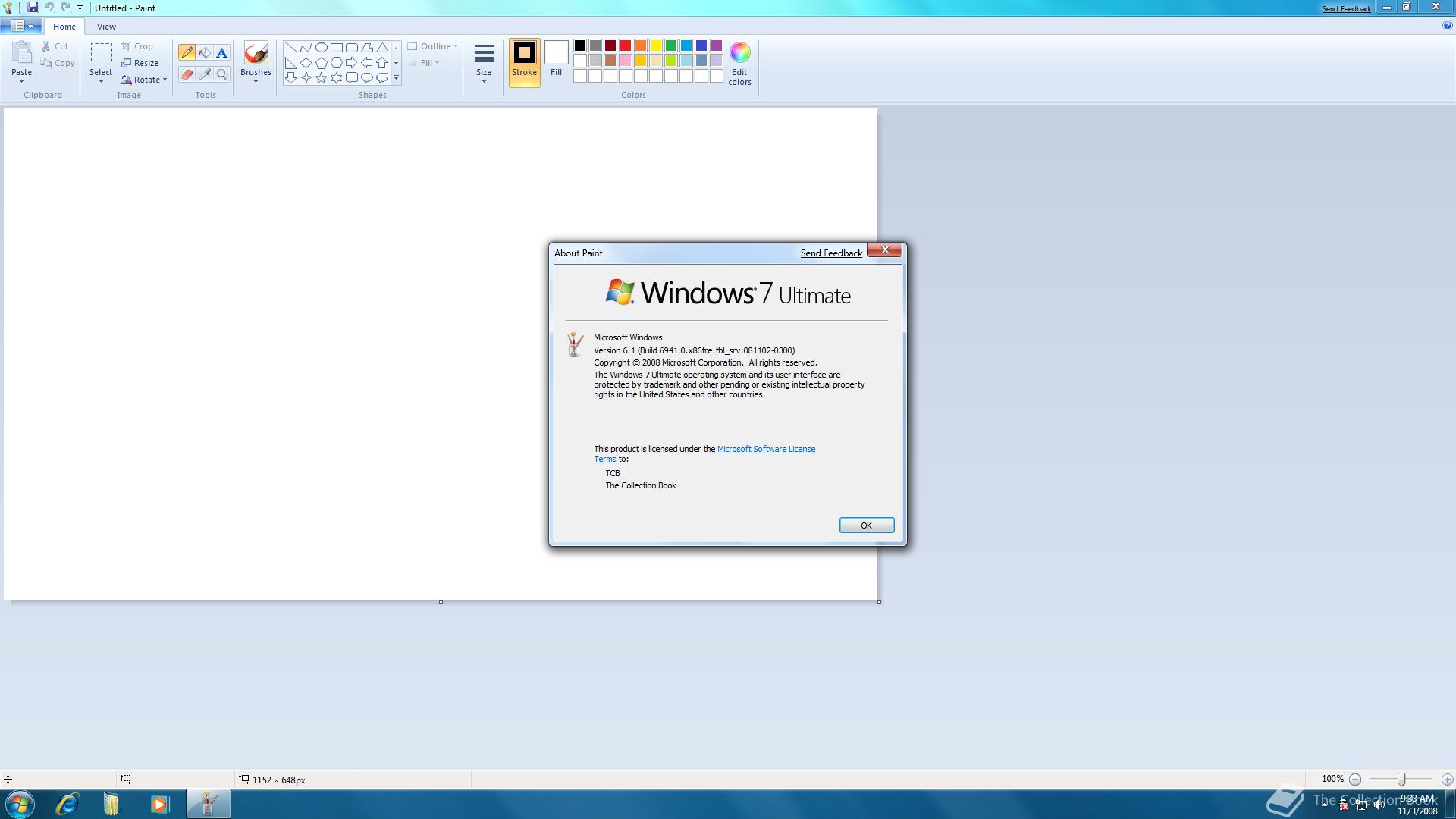The height and width of the screenshot is (819, 1456).
Task: Open the Rotate dropdown
Action: 143,80
